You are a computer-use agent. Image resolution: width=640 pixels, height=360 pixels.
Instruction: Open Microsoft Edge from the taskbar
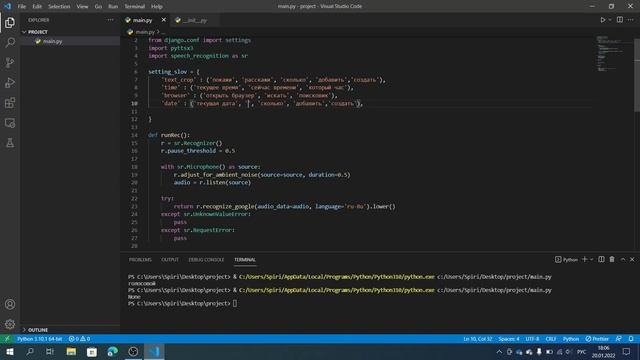[x=113, y=351]
